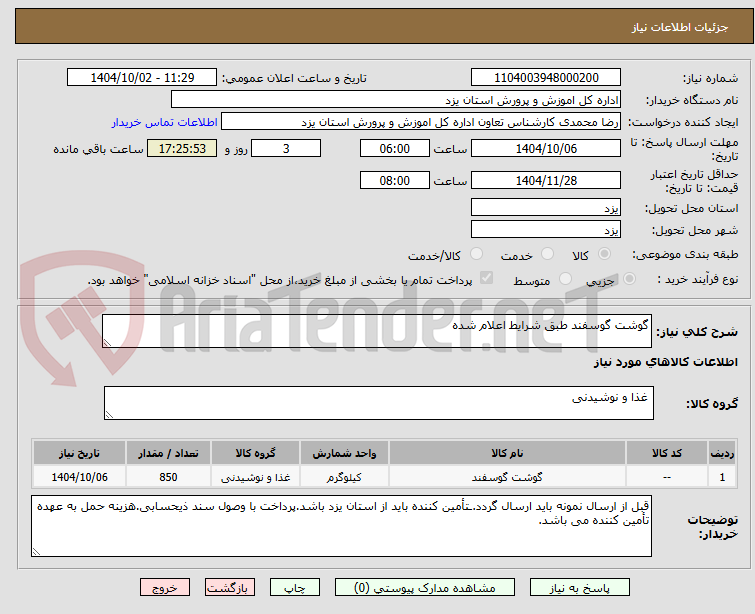The image size is (755, 614).
Task: Click table cell 'کیلوگرم'
Action: point(344,477)
